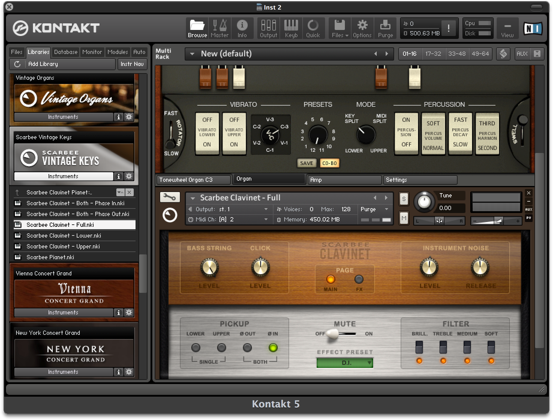Open the Effect Preset D.I. dropdown
This screenshot has width=553, height=420.
pos(345,363)
